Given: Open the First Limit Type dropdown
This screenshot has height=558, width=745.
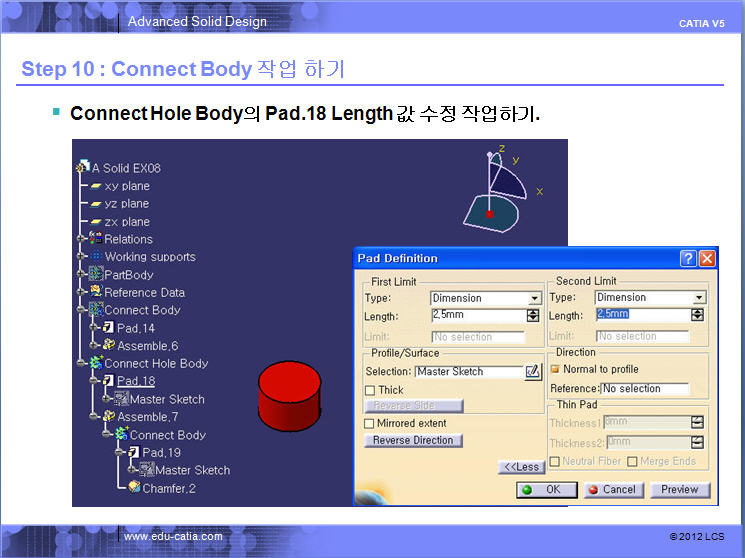Looking at the screenshot, I should pos(534,298).
